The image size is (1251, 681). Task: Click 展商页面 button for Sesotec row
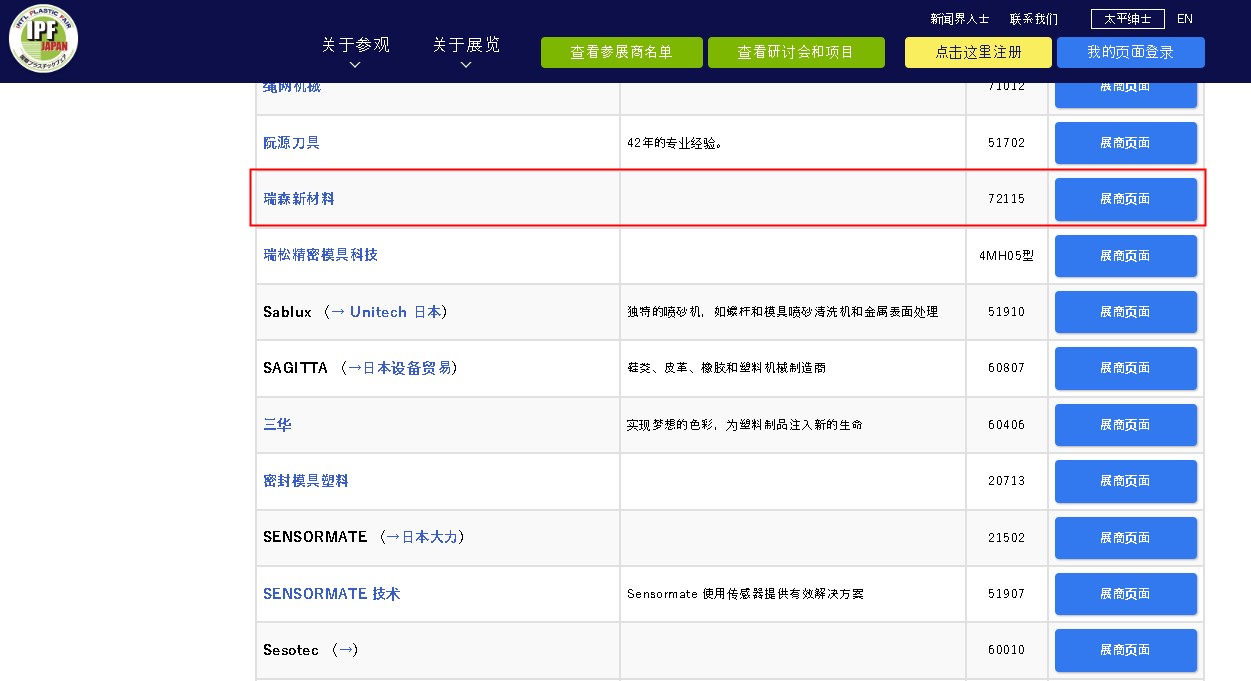pyautogui.click(x=1125, y=650)
